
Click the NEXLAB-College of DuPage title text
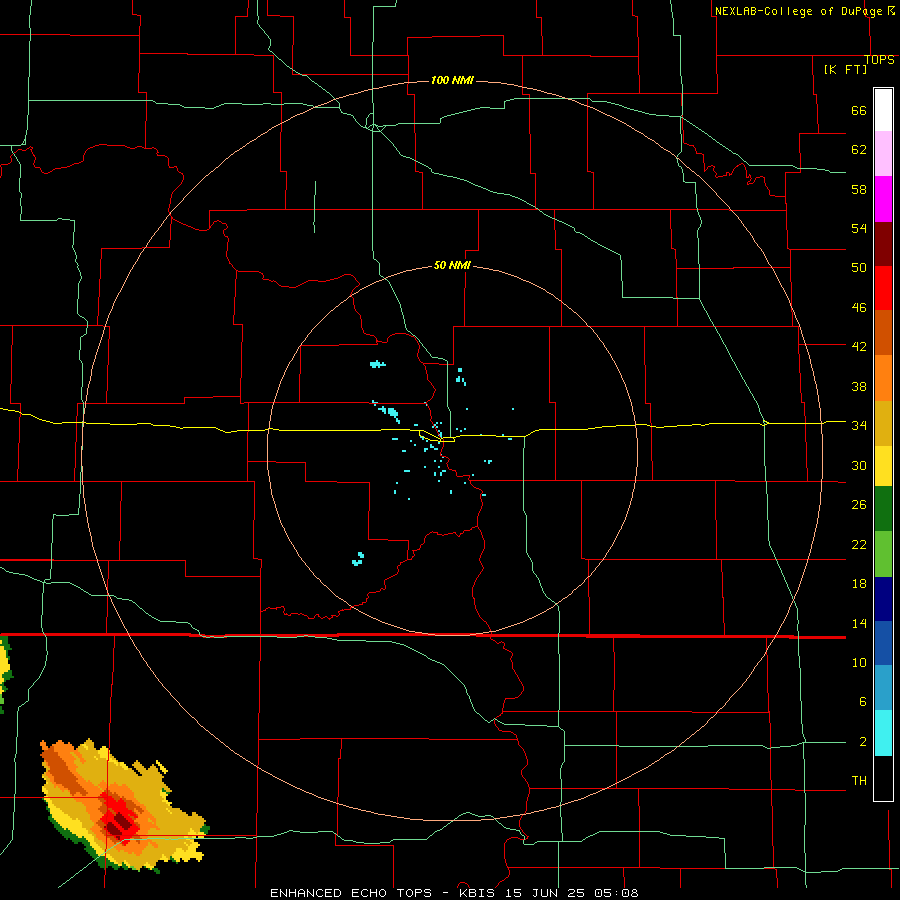point(799,11)
